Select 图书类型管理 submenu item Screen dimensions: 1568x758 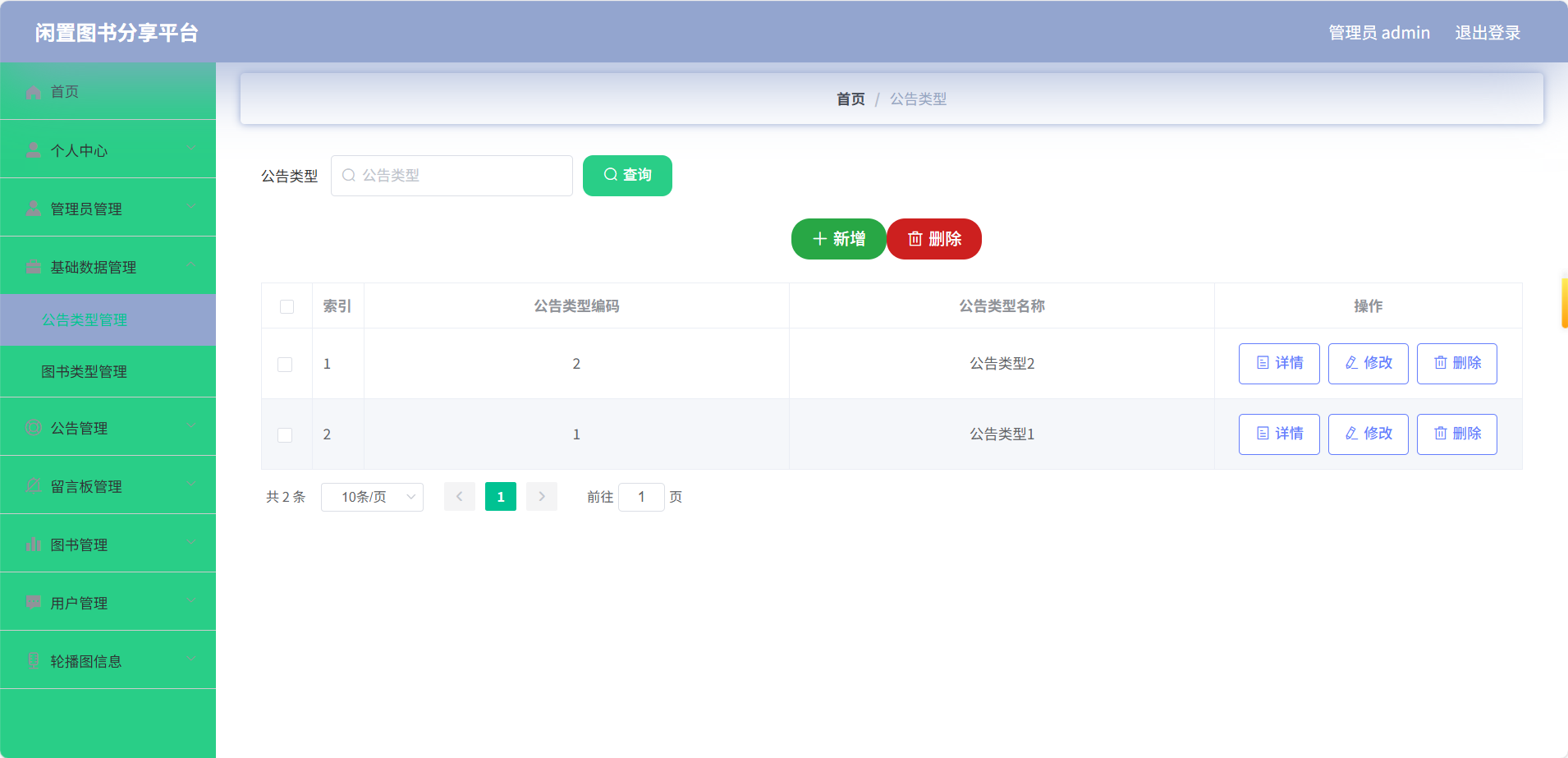[108, 372]
